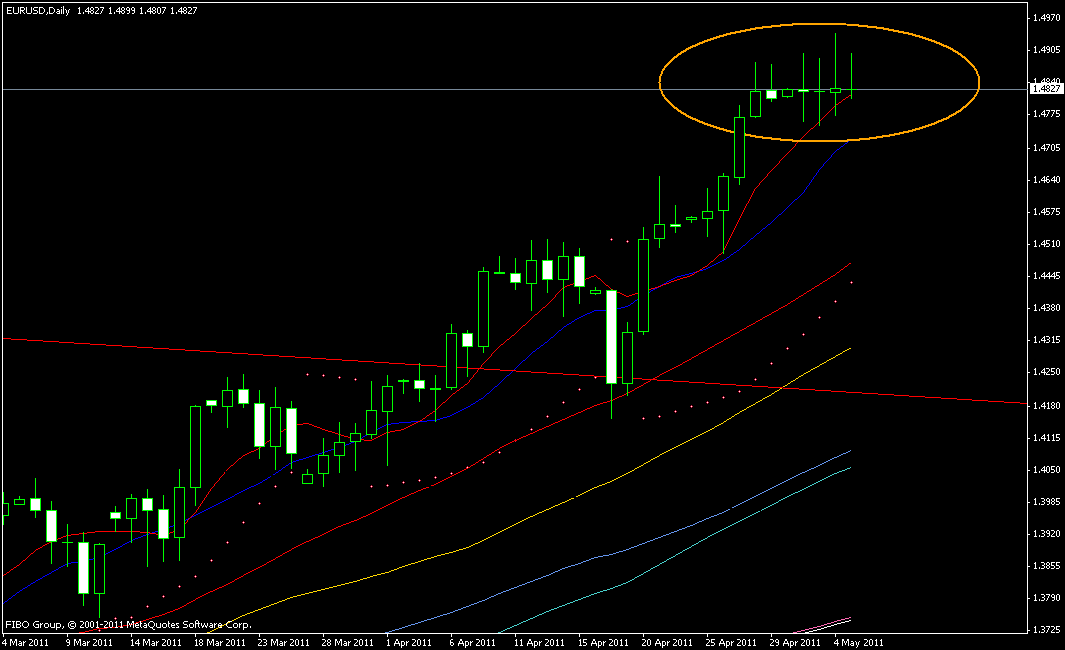Image resolution: width=1065 pixels, height=650 pixels.
Task: Click the 1.4575 price scale label
Action: pos(1046,212)
